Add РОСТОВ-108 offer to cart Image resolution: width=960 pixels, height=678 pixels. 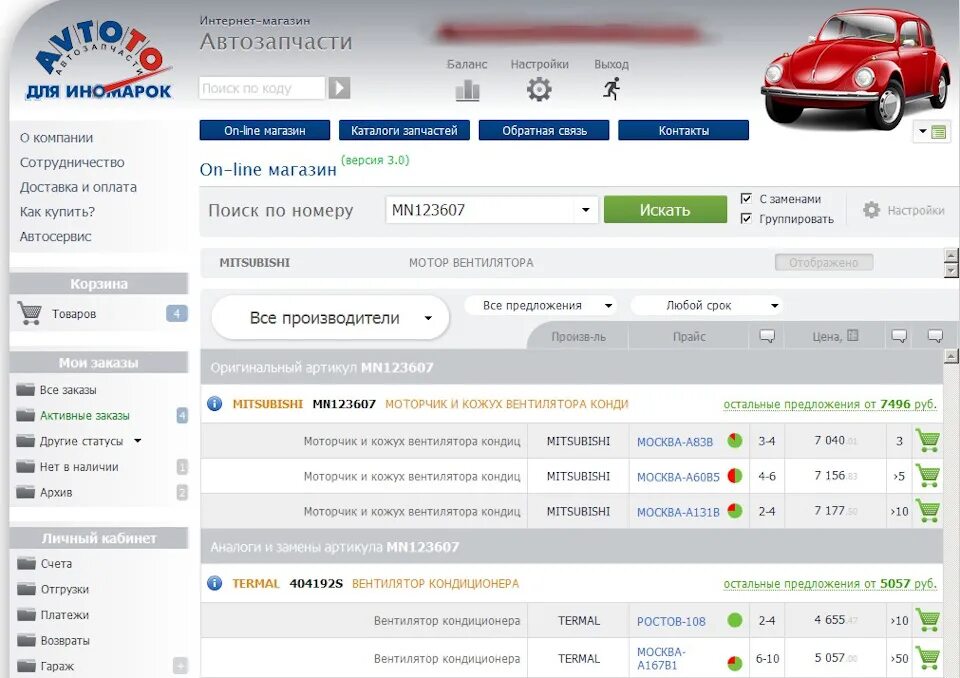pyautogui.click(x=928, y=620)
